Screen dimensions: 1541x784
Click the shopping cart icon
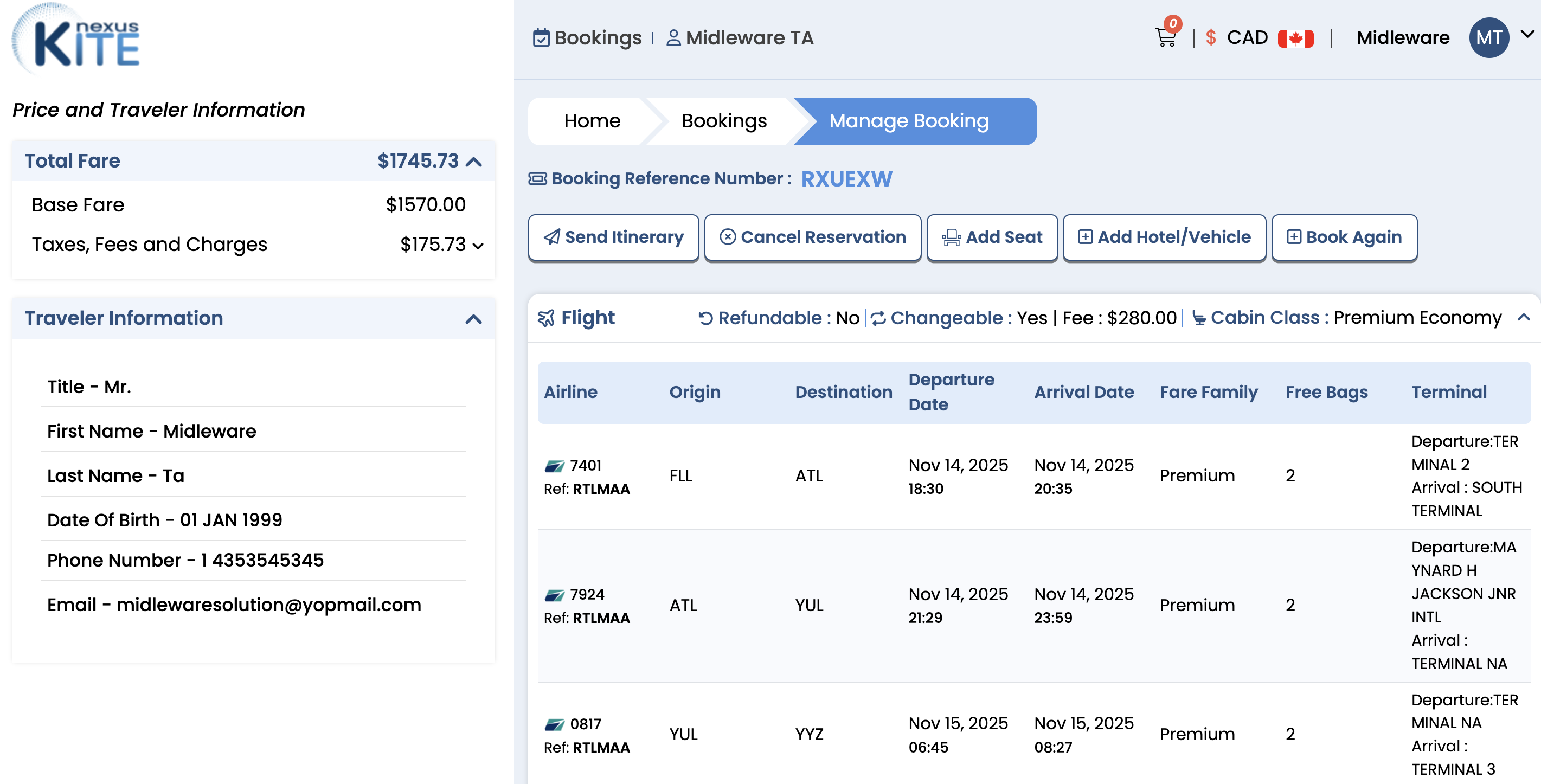[1165, 37]
